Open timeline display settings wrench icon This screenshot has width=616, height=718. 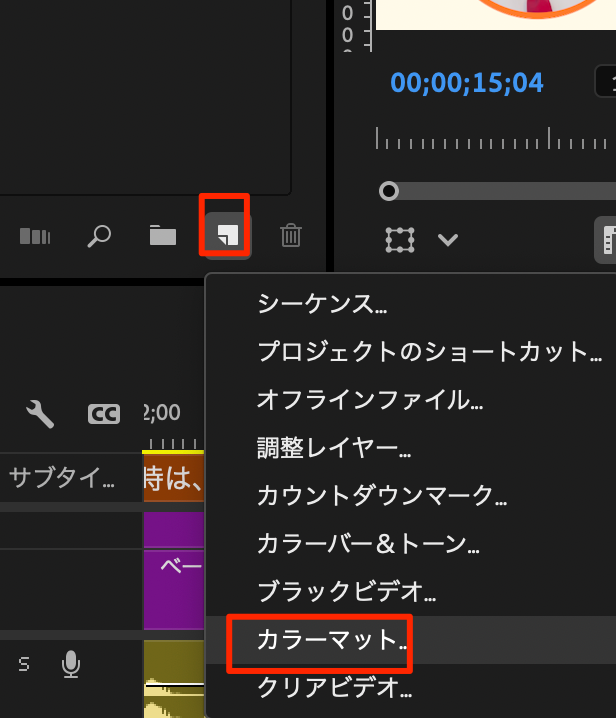click(40, 413)
